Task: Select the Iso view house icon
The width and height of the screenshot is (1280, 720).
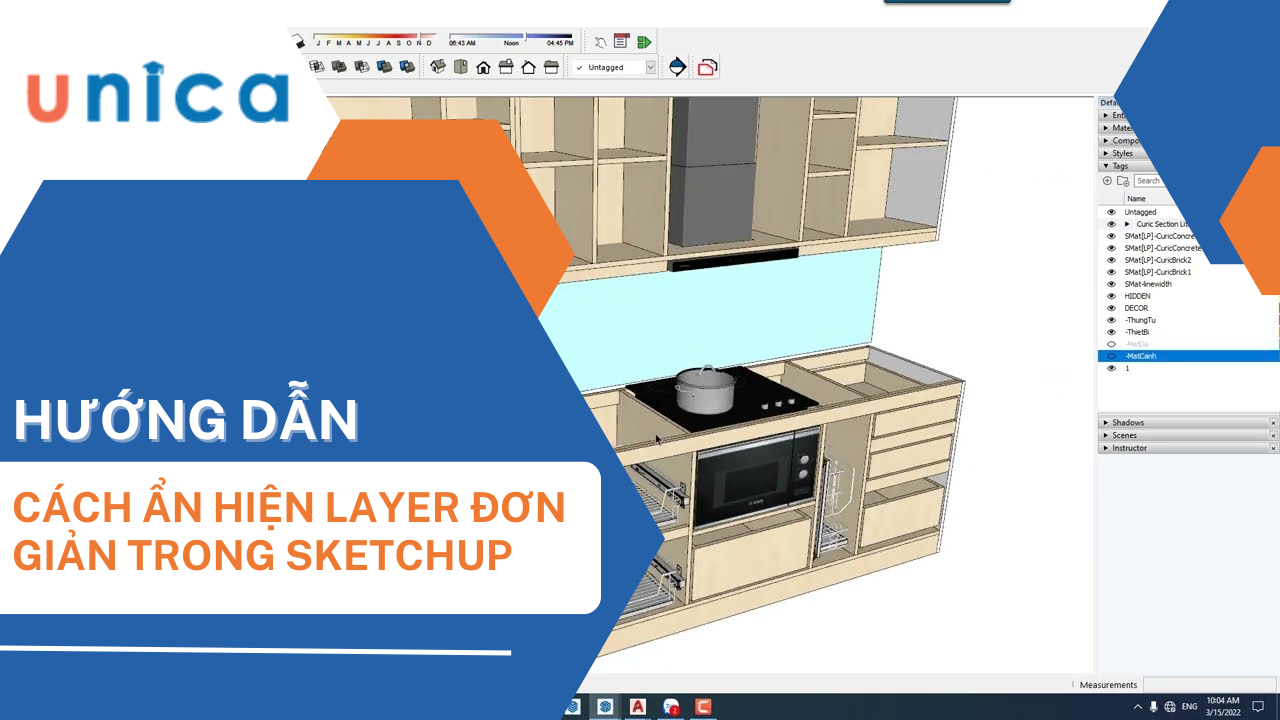Action: click(438, 67)
